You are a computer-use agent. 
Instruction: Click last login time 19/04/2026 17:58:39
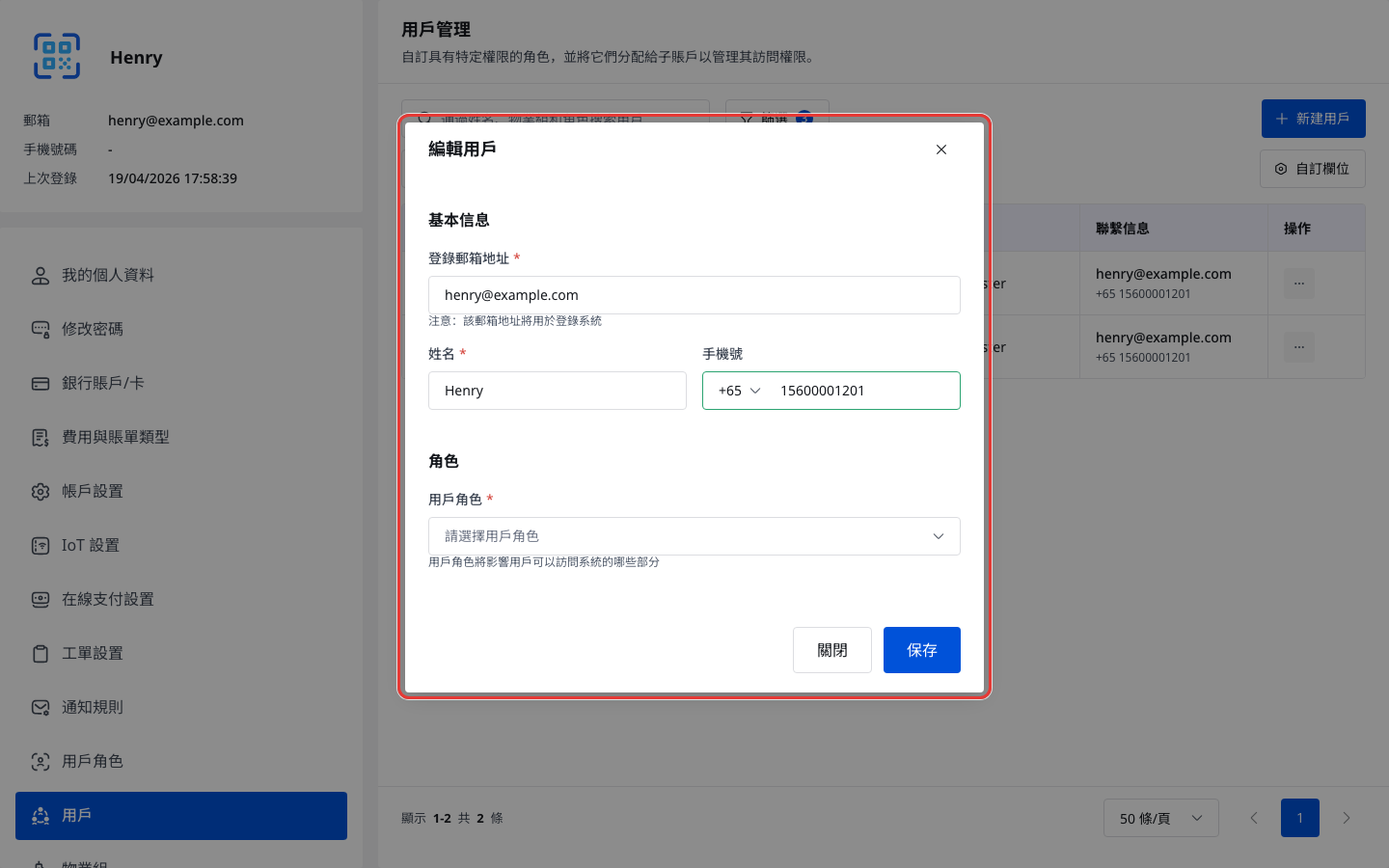coord(173,178)
